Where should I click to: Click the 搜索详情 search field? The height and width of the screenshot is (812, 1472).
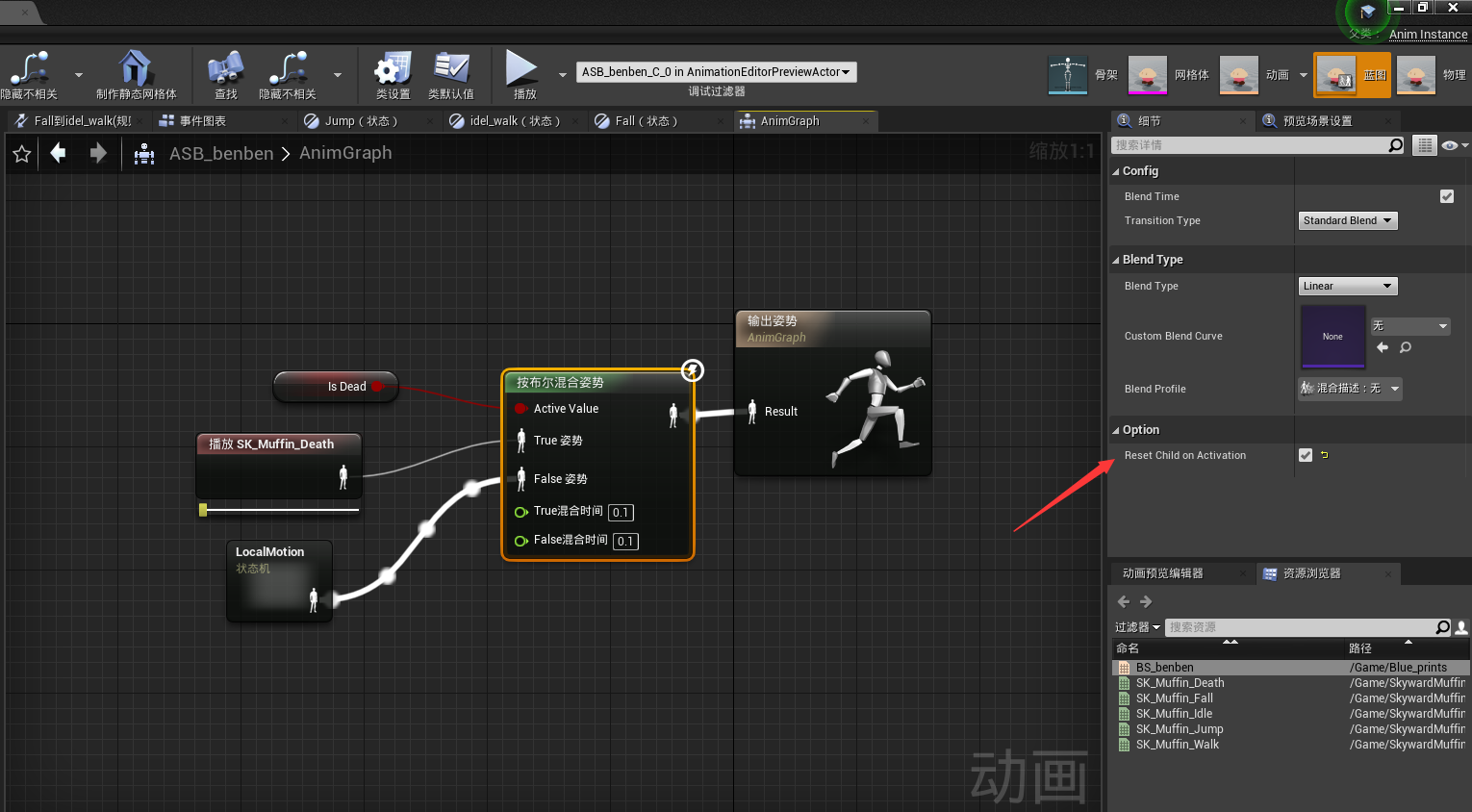(x=1249, y=145)
